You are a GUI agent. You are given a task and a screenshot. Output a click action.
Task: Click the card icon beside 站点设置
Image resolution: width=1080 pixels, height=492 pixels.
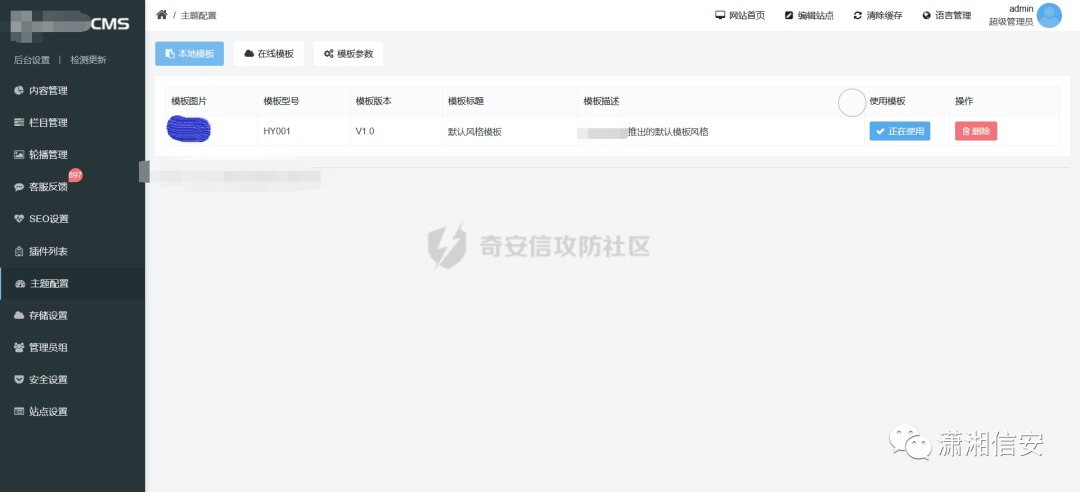[x=19, y=411]
